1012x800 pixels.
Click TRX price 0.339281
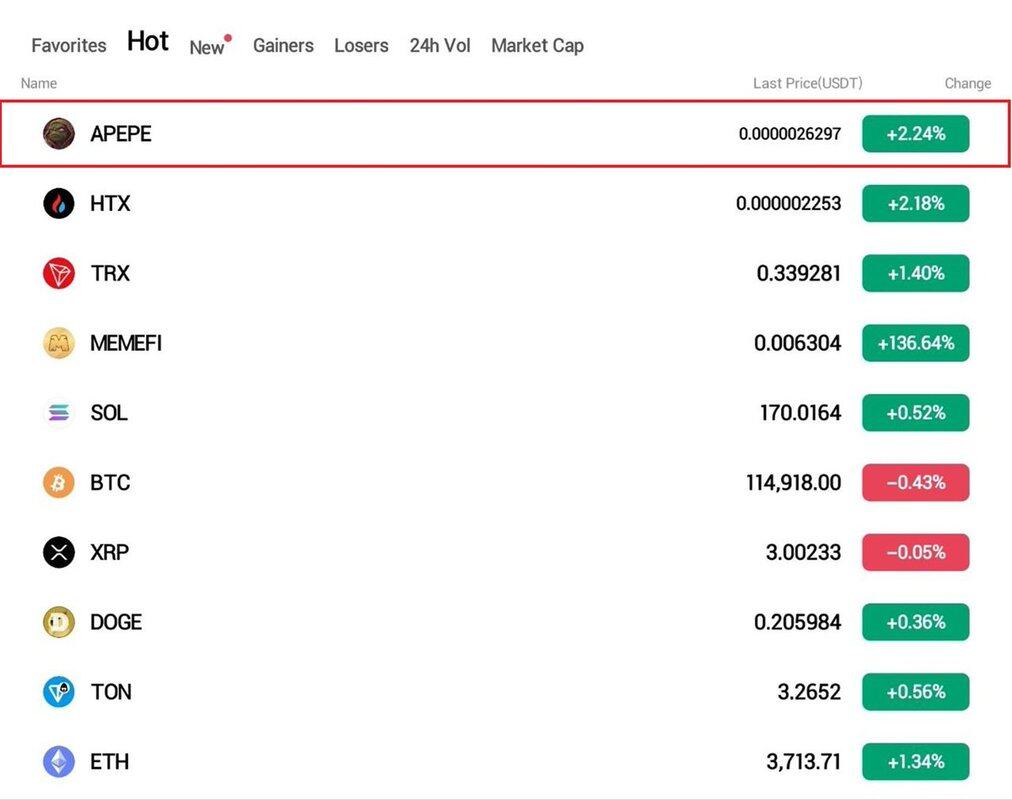pyautogui.click(x=799, y=273)
